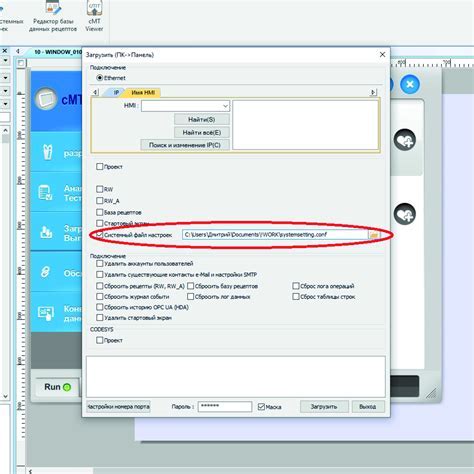
Task: Click the lower heart-plus favorite icon
Action: [x=405, y=214]
